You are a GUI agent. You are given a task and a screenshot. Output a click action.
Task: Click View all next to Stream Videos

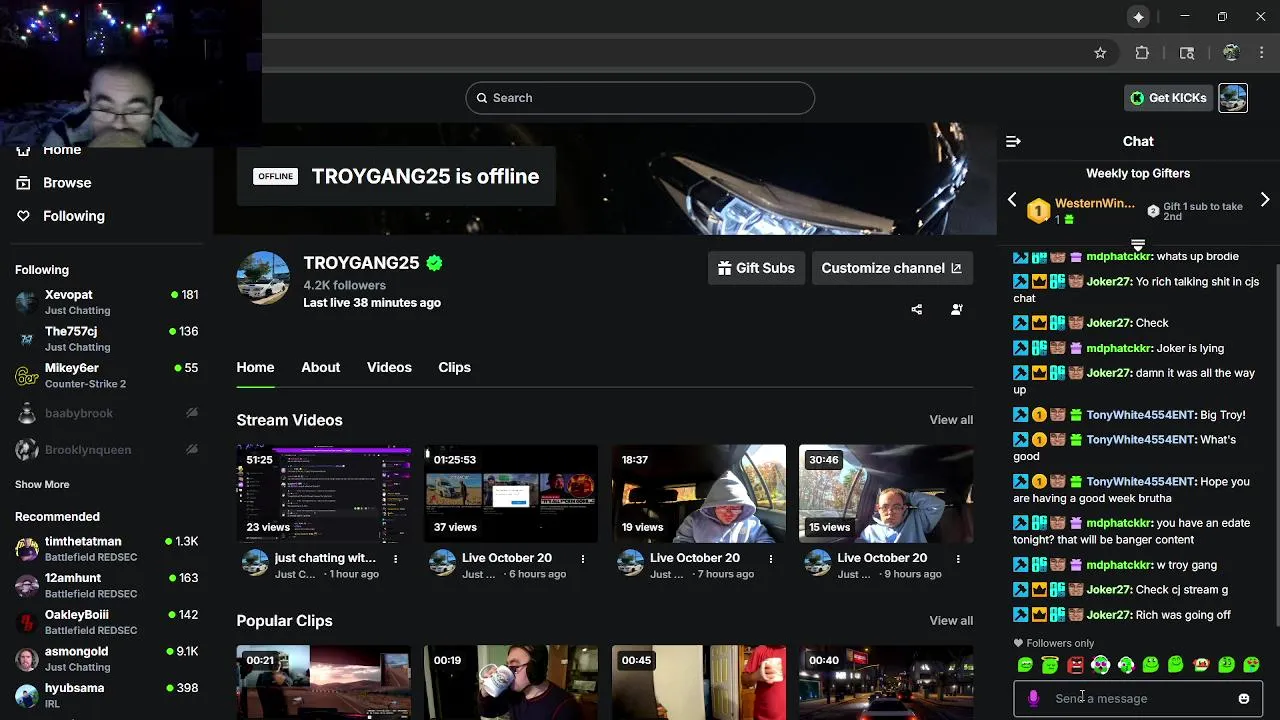951,420
